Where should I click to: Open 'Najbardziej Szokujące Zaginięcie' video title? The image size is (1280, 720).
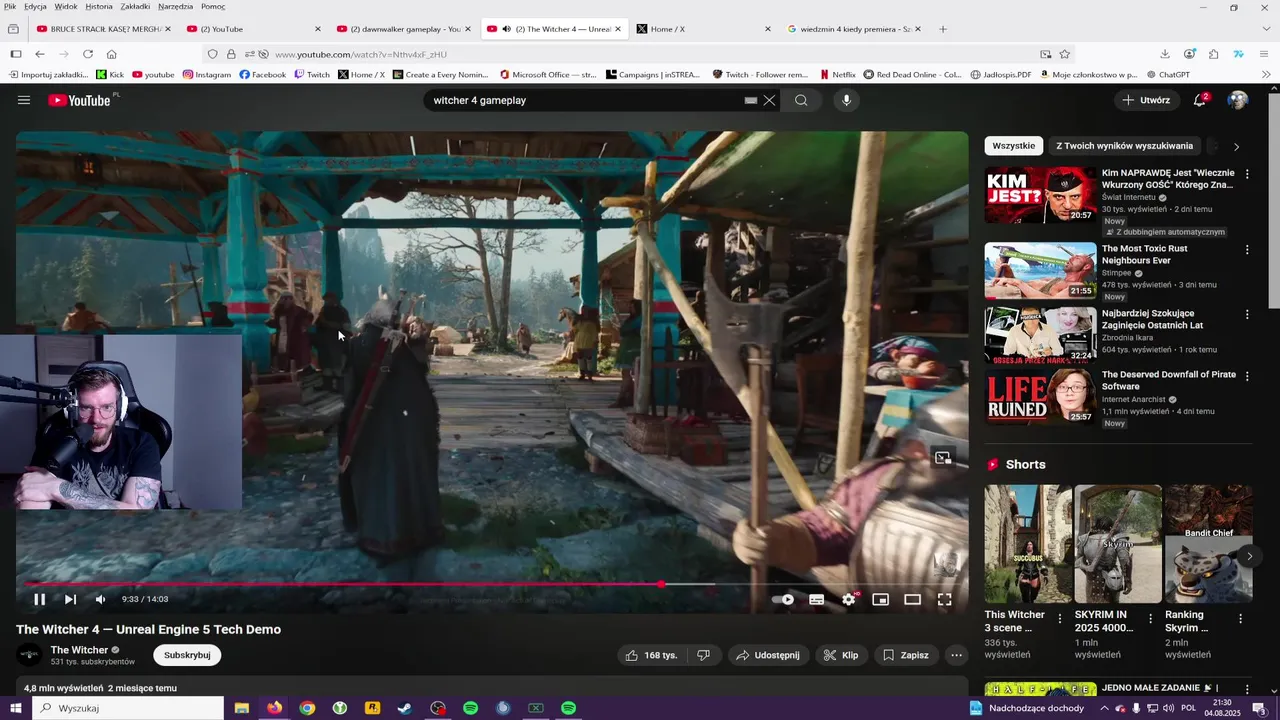[x=1152, y=319]
